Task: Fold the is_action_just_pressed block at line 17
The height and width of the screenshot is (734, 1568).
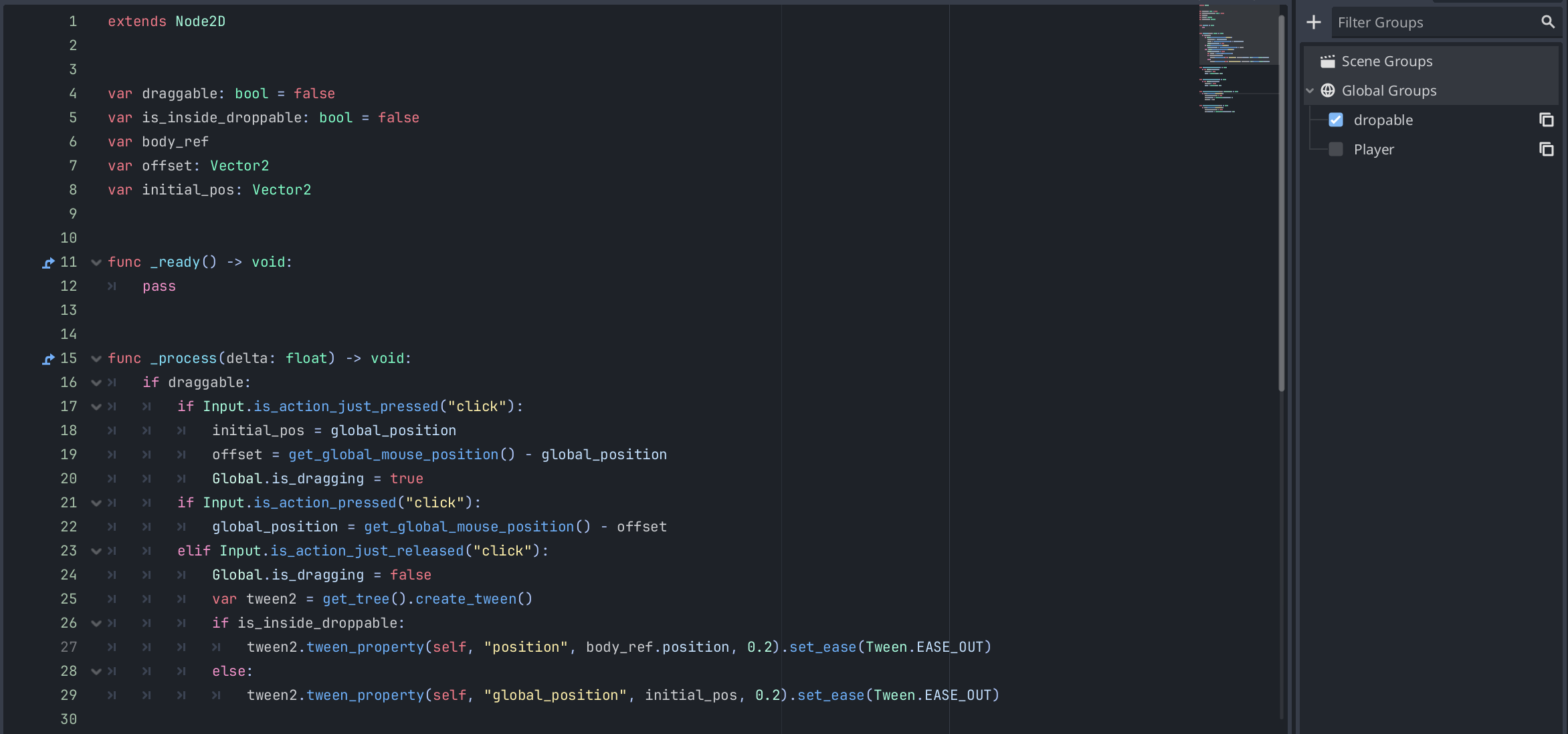Action: [x=96, y=407]
